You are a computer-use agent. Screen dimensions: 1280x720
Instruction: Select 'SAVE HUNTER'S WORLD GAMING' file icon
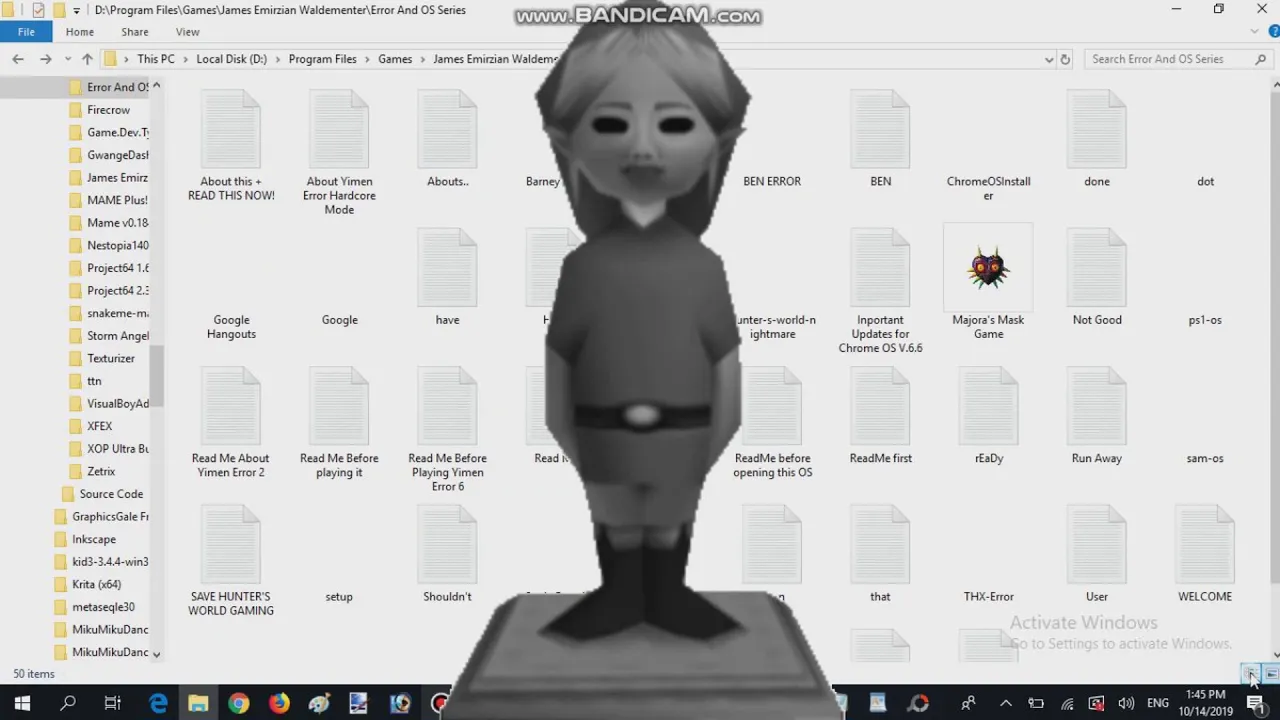click(x=231, y=544)
